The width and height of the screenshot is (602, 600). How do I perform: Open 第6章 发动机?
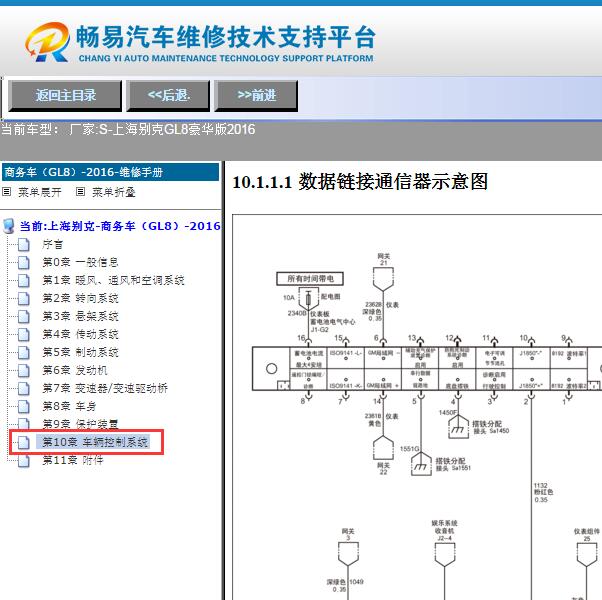[x=75, y=370]
